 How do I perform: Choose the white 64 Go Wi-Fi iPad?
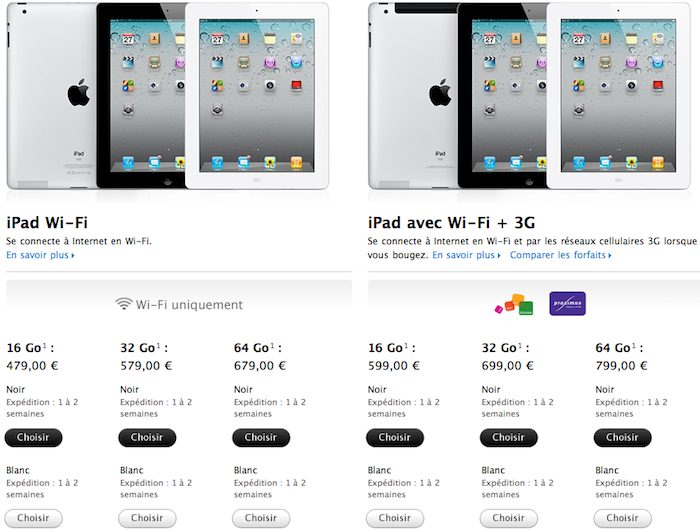pyautogui.click(x=261, y=518)
